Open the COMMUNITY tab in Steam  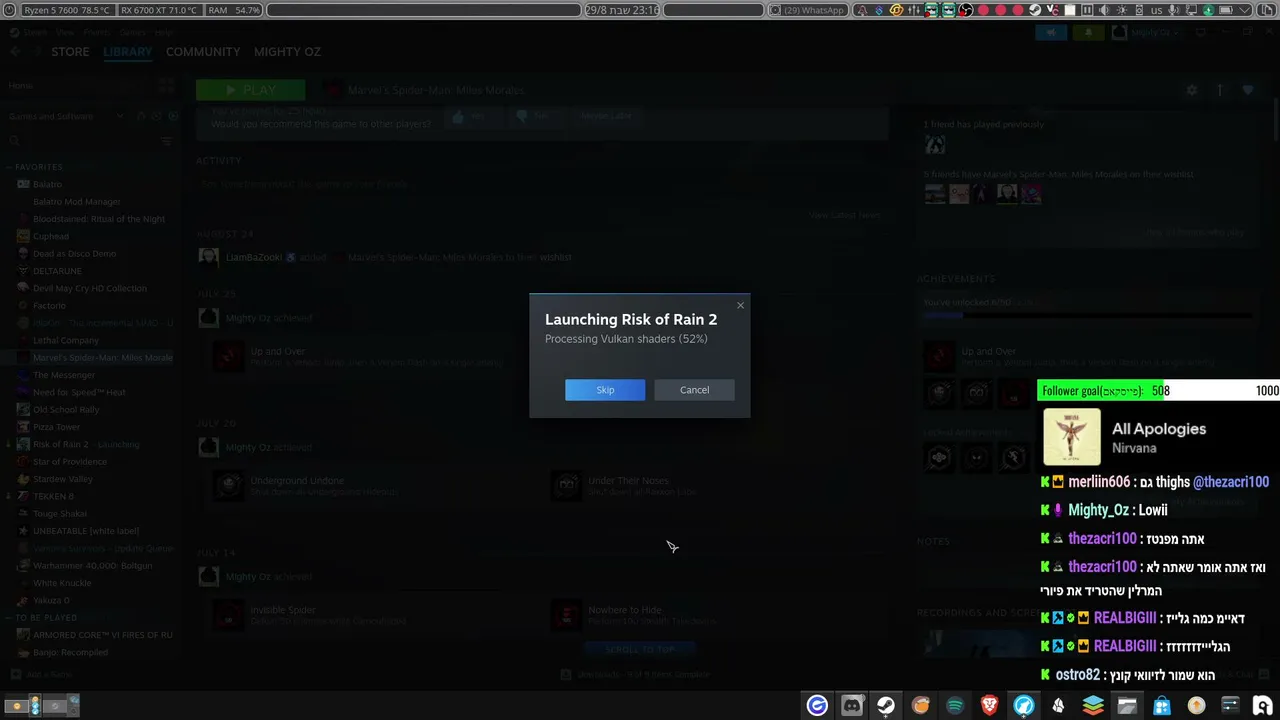pos(203,52)
